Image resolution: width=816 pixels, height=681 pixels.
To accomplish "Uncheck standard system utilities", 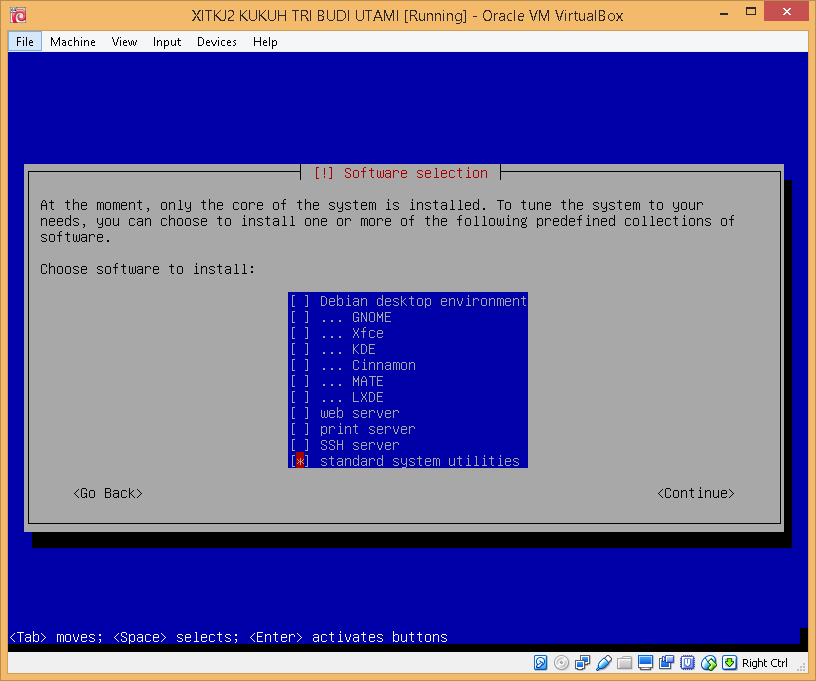I will tap(300, 461).
